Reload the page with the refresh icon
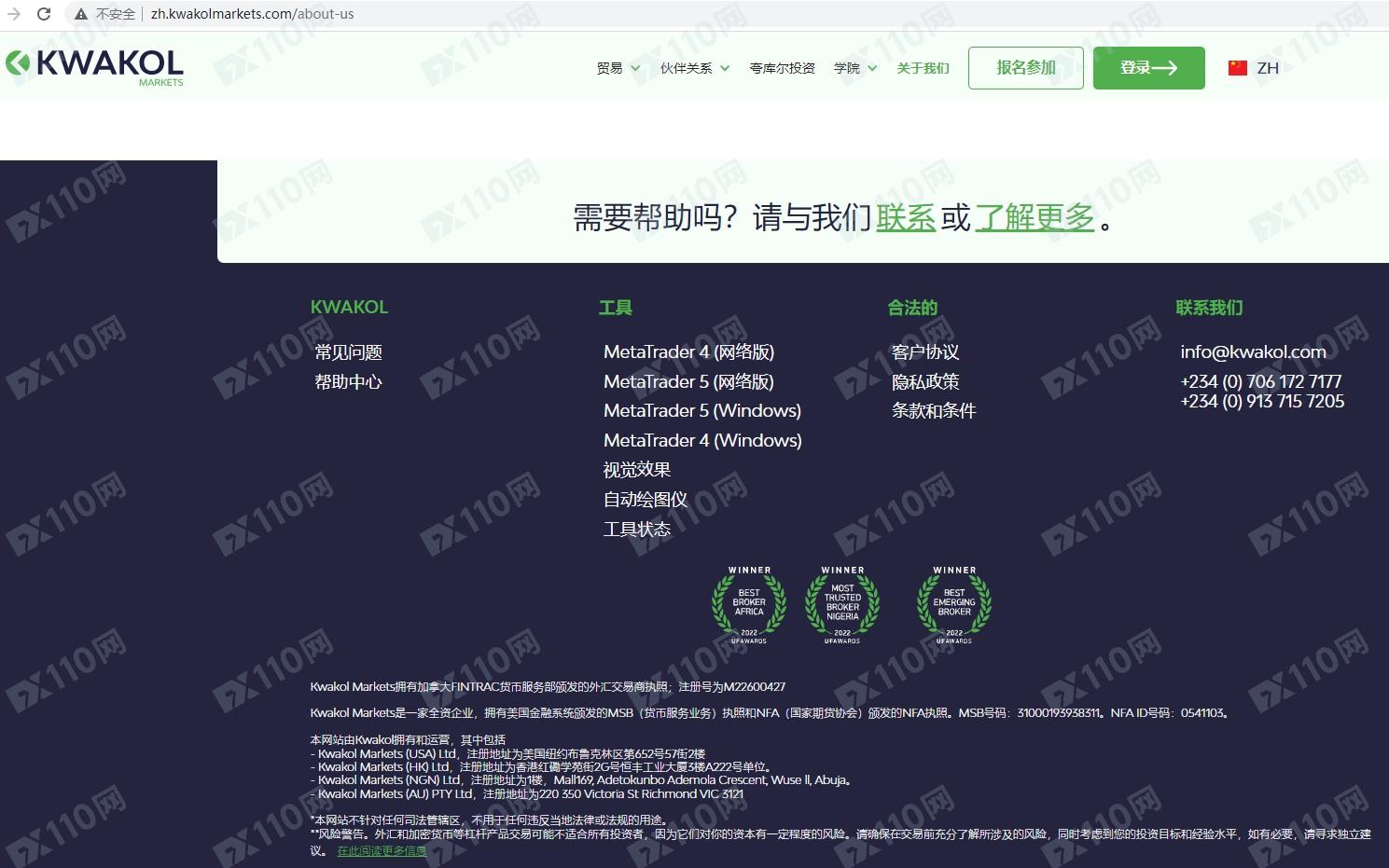The height and width of the screenshot is (868, 1389). tap(44, 14)
